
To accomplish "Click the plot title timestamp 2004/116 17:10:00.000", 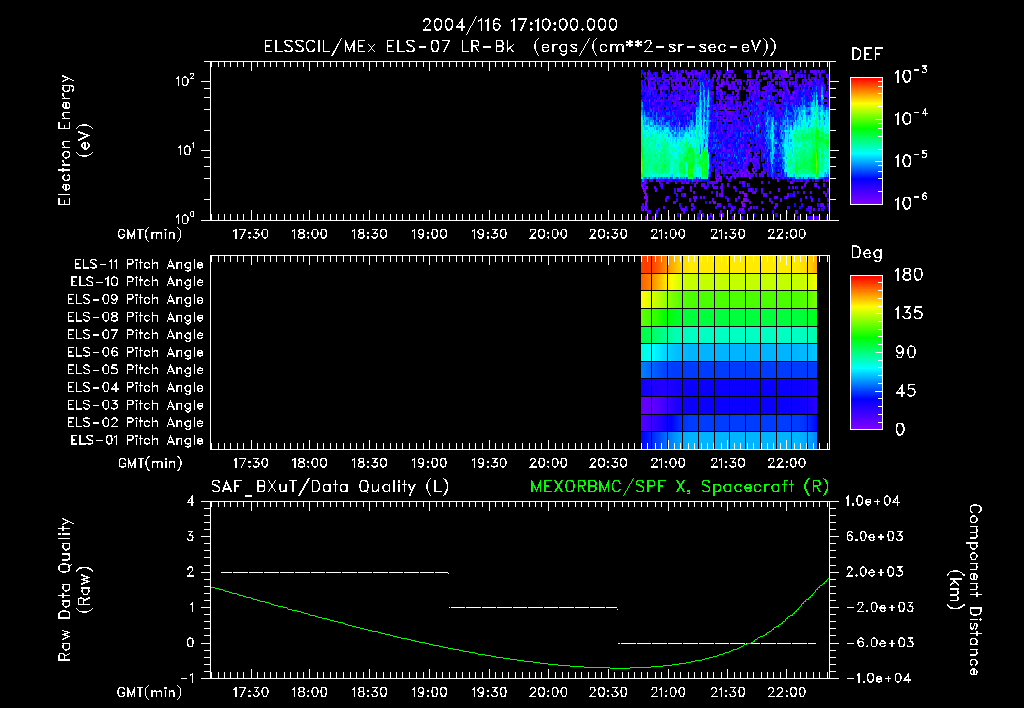I will point(519,25).
